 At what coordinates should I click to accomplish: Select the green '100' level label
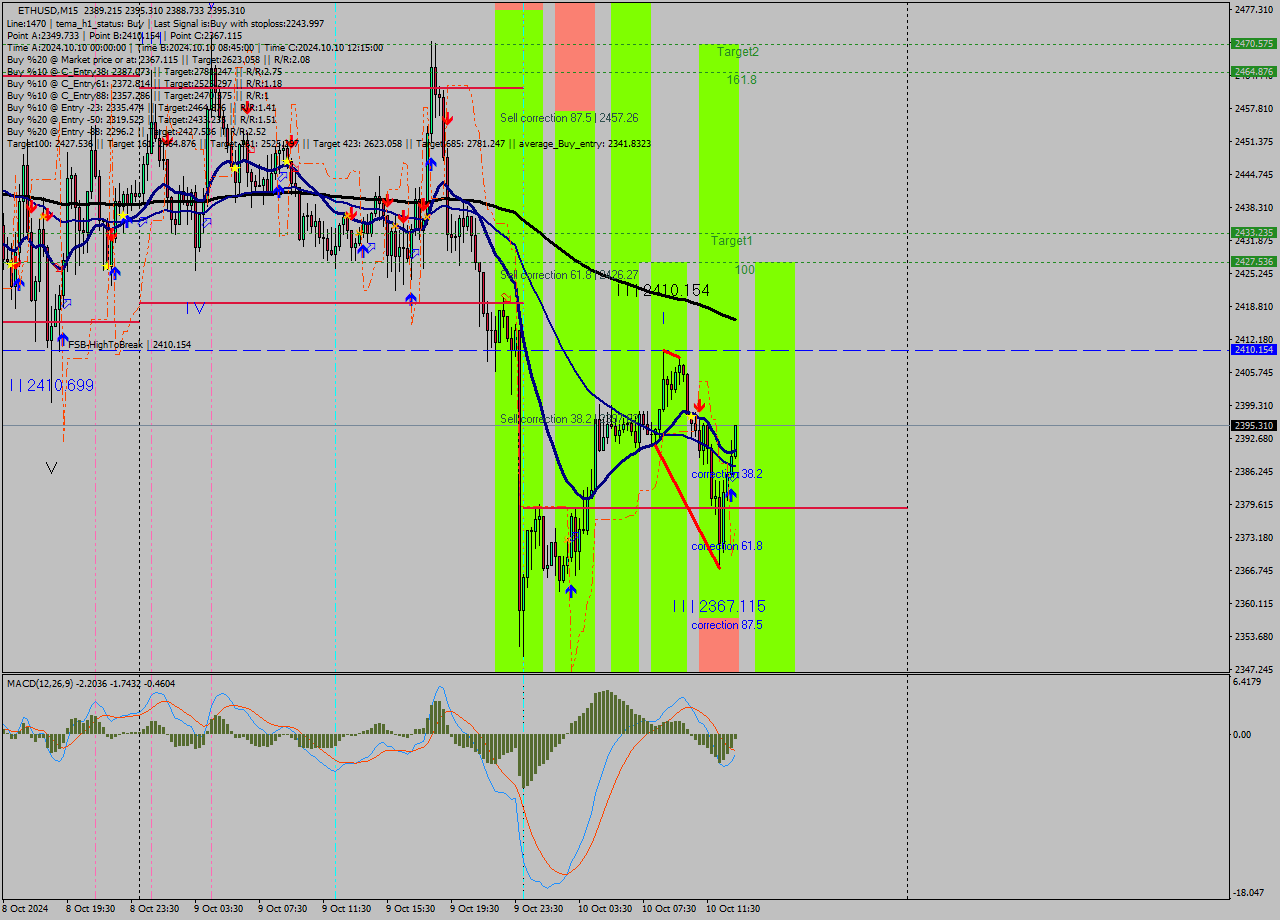(745, 270)
